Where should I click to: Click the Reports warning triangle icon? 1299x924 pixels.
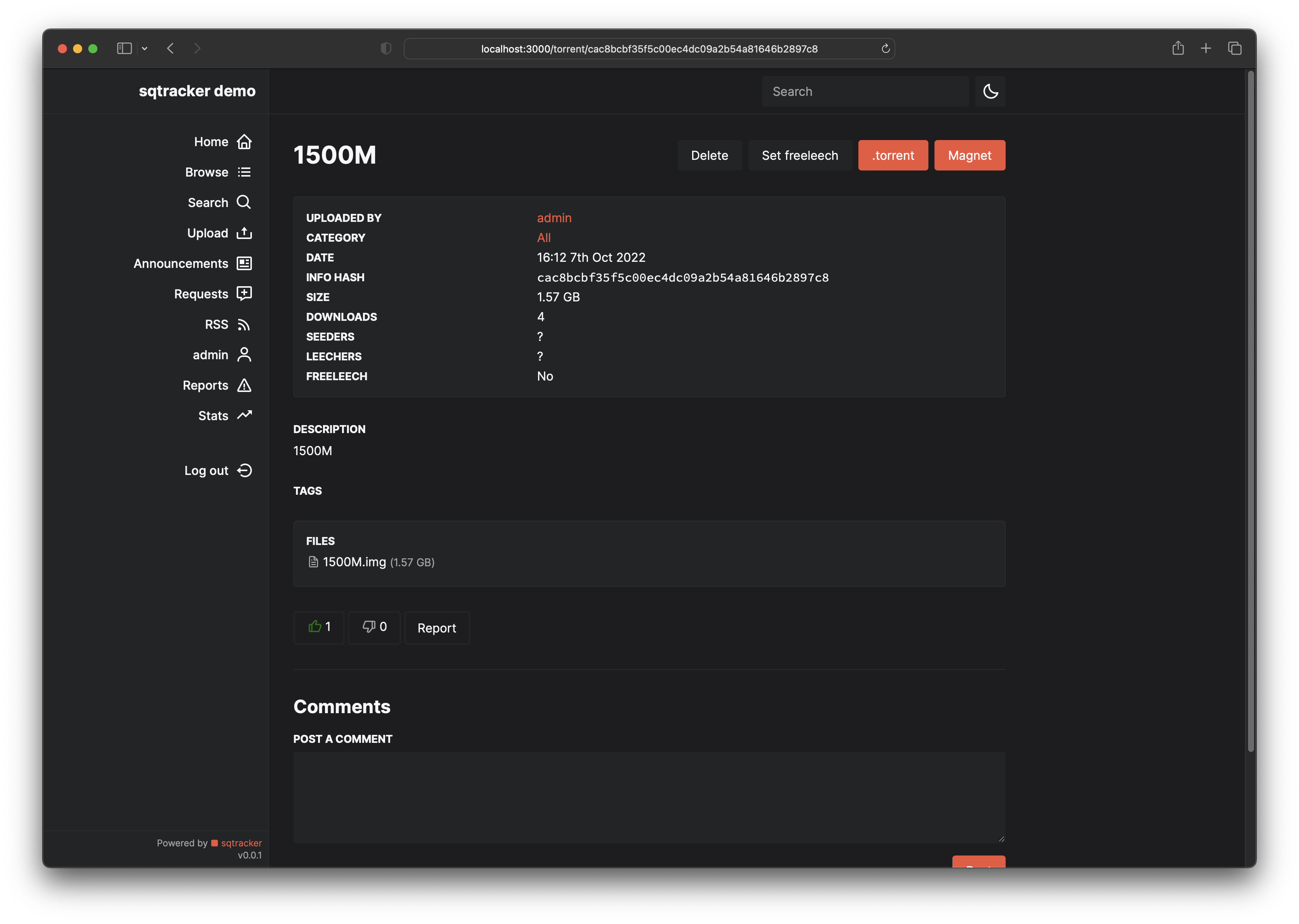click(244, 385)
